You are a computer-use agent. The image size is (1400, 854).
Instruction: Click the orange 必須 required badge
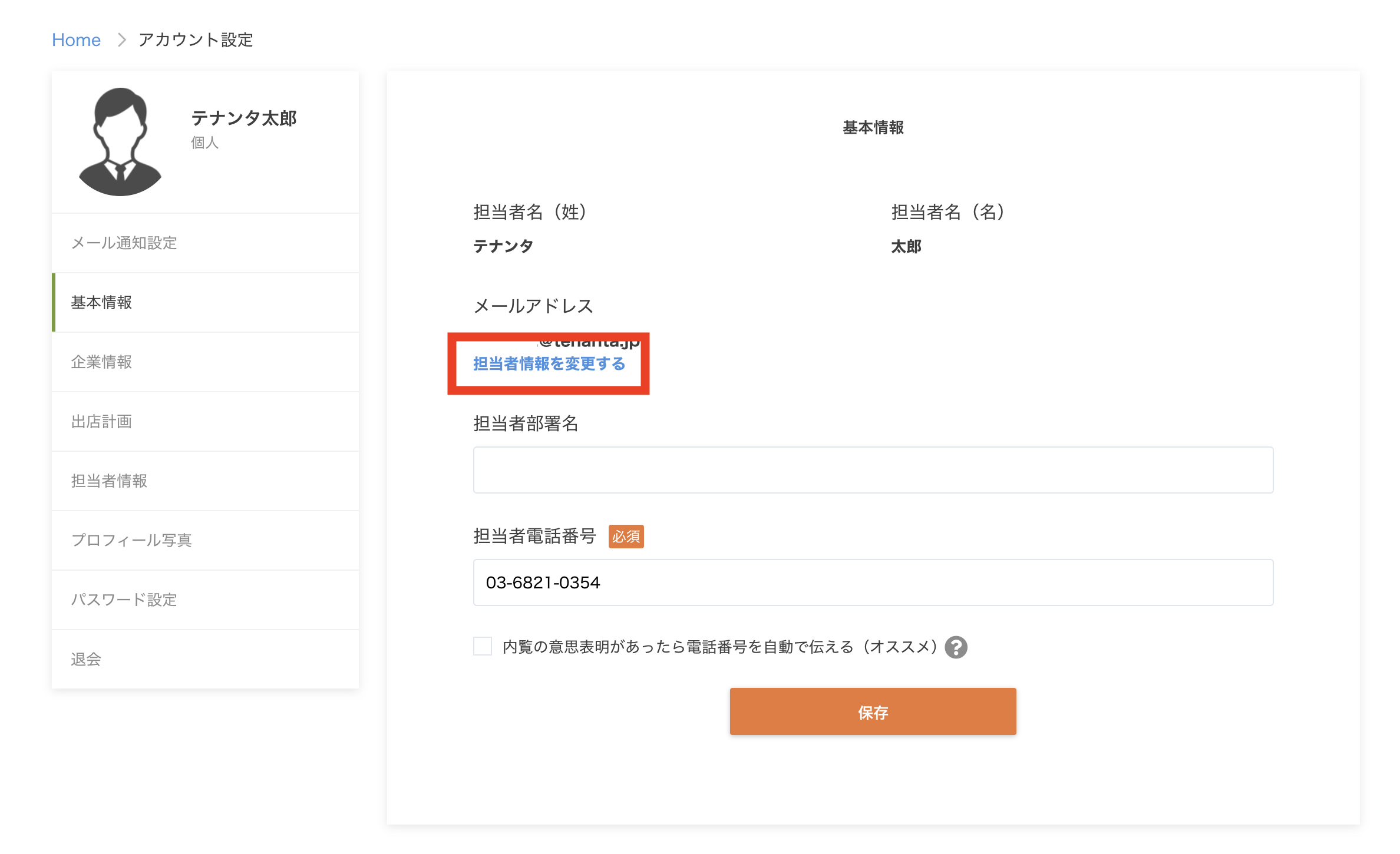tap(626, 537)
